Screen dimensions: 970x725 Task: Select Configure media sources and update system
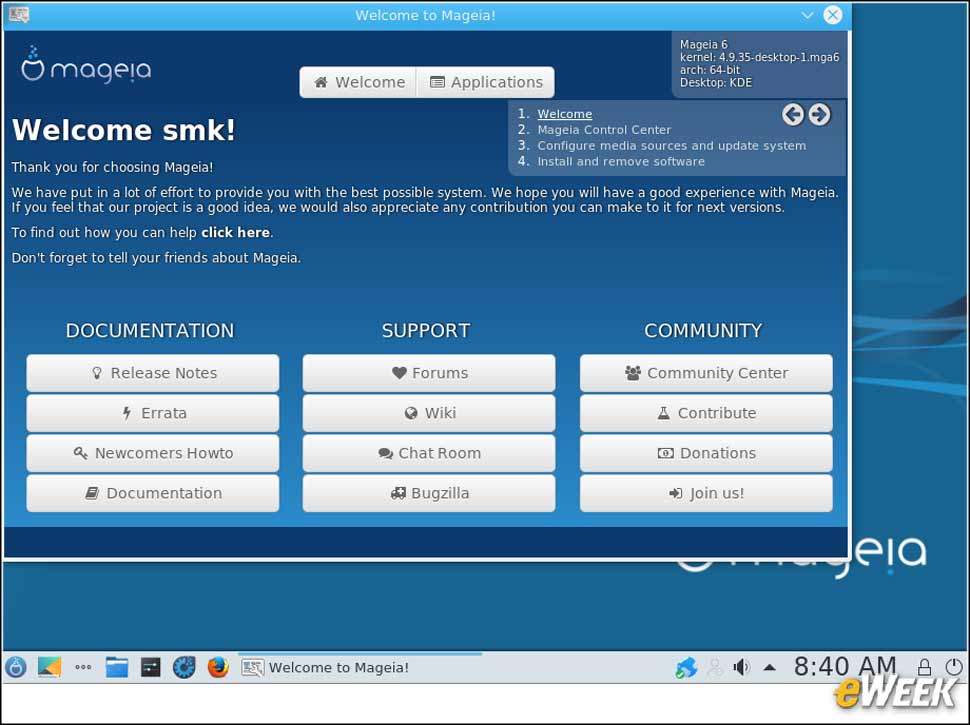[x=671, y=145]
